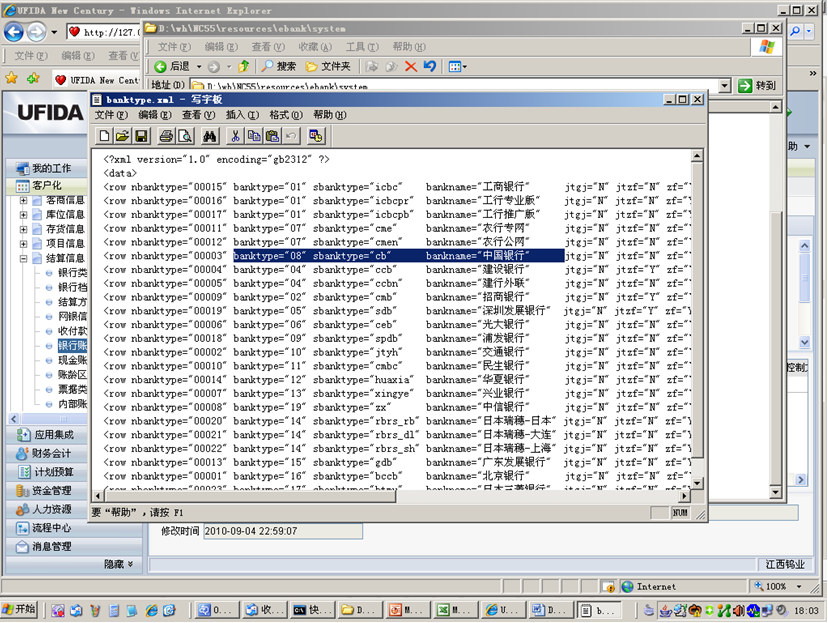Screen dimensions: 828x623
Task: Click the 转到 Go button in Explorer
Action: coord(757,86)
